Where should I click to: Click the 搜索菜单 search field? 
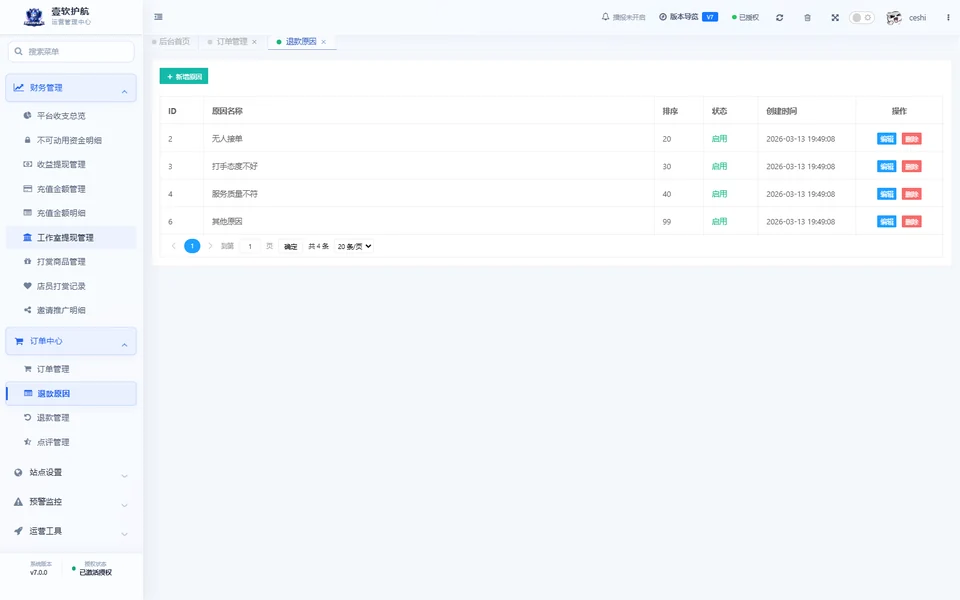tap(71, 51)
